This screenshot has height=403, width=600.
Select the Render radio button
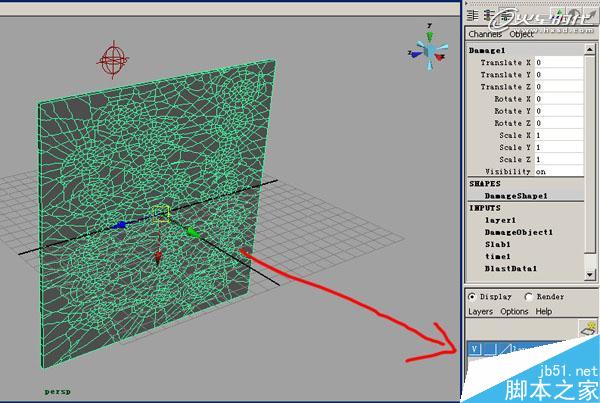point(529,297)
